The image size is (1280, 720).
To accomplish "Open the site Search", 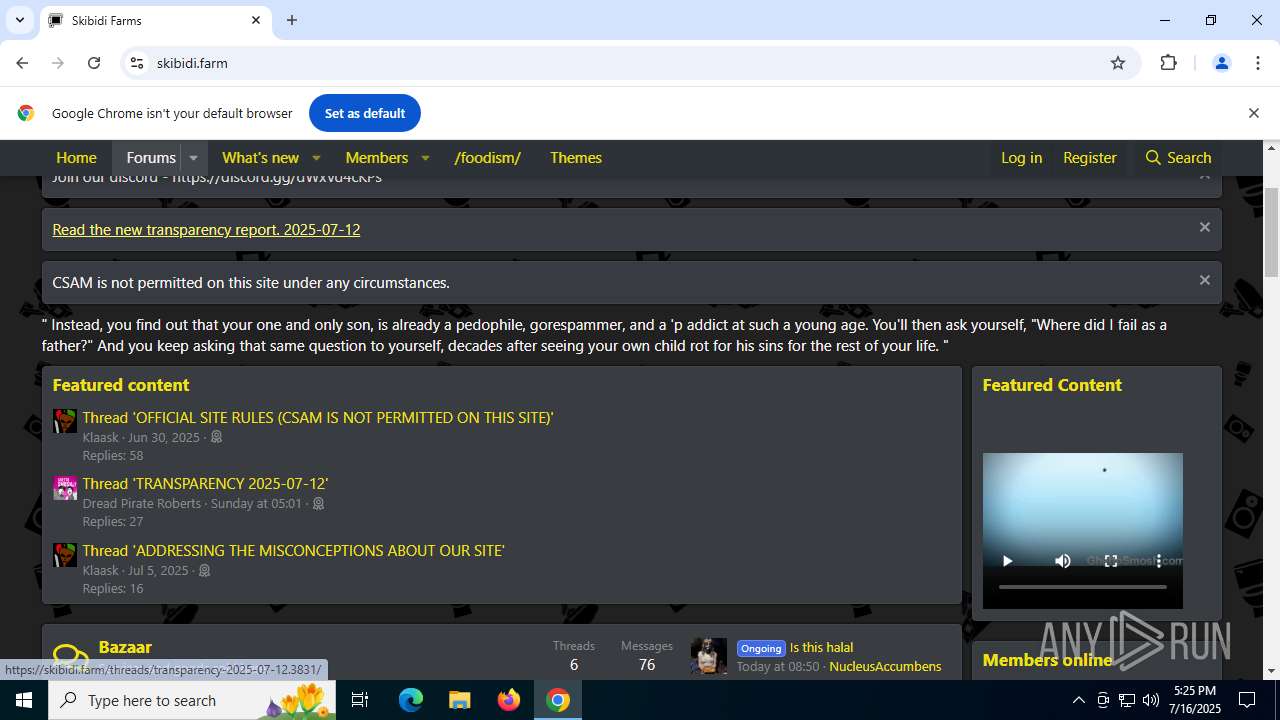I will [1178, 157].
